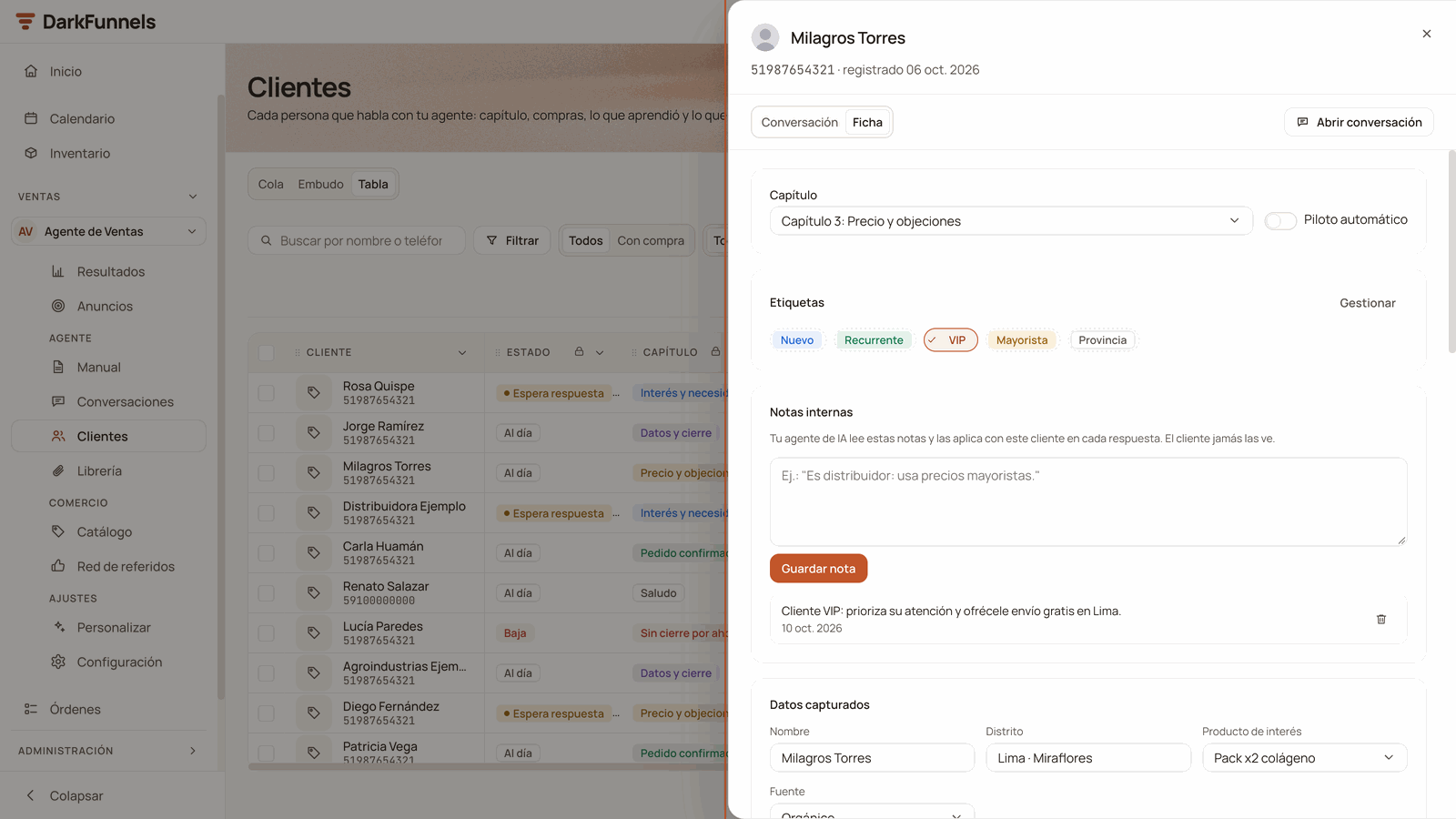Image resolution: width=1456 pixels, height=819 pixels.
Task: Tick the select-all checkbox in table header
Action: [x=266, y=352]
